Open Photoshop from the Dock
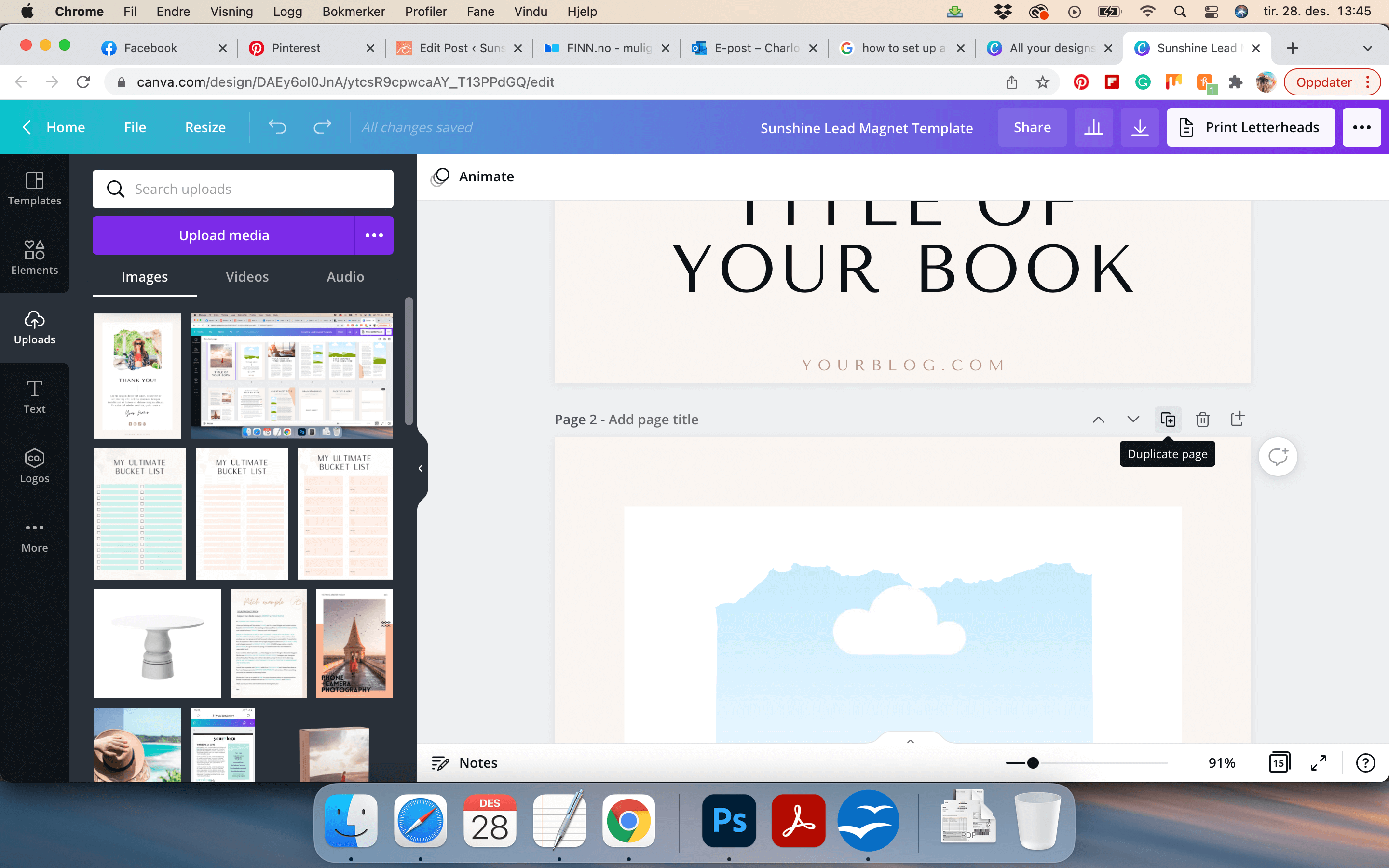The width and height of the screenshot is (1389, 868). point(729,820)
